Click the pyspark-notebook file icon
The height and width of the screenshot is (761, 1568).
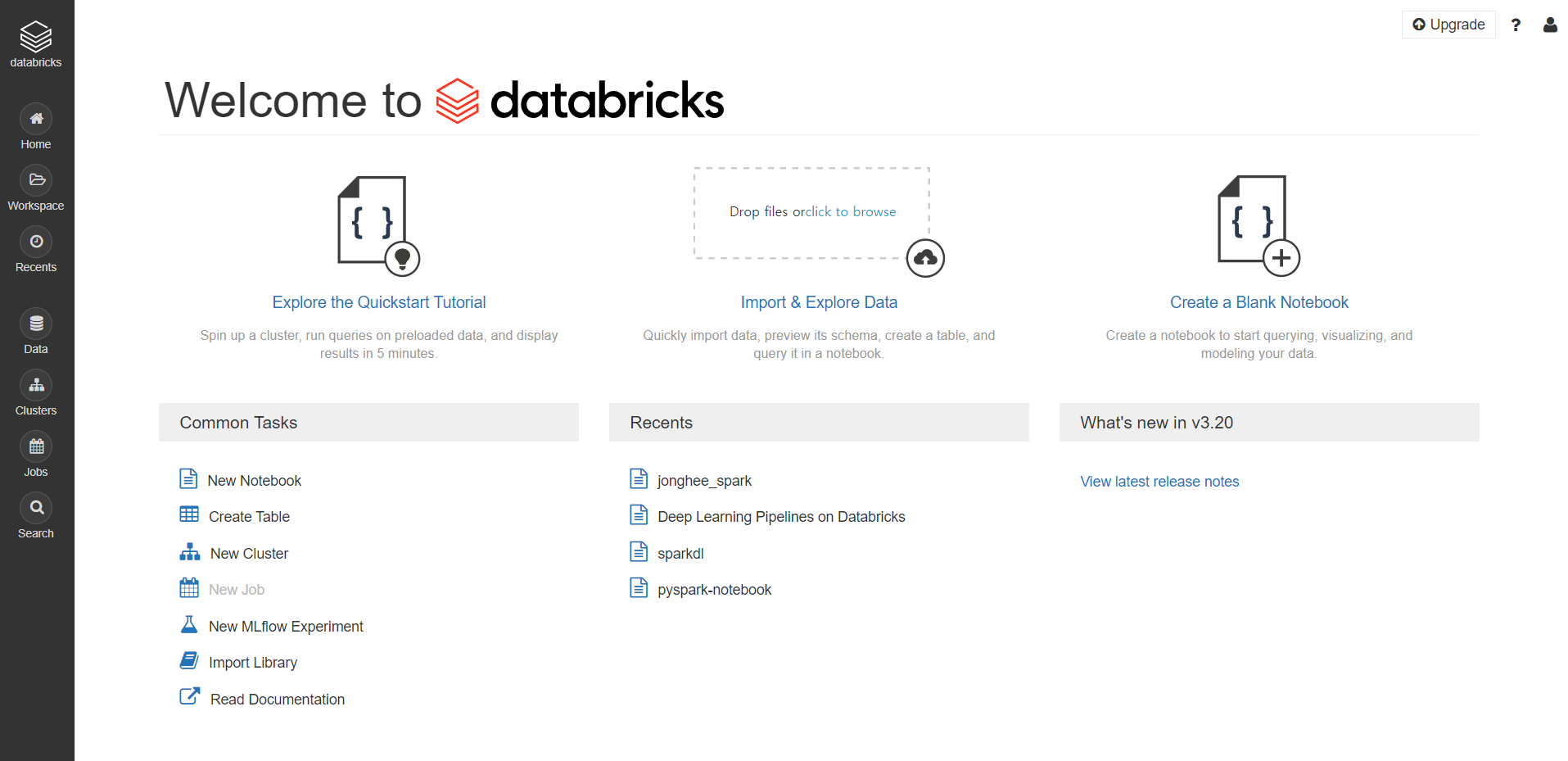pyautogui.click(x=639, y=587)
